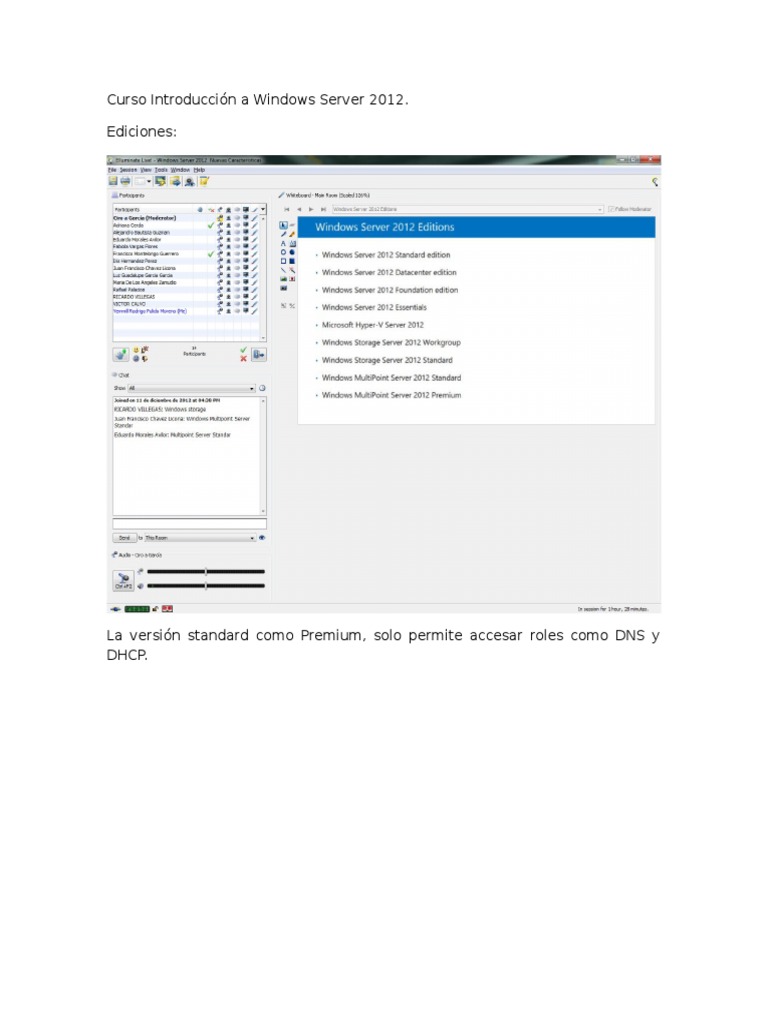Select participant Juan Francisco Chavez Licona
The image size is (768, 1024).
click(x=144, y=268)
